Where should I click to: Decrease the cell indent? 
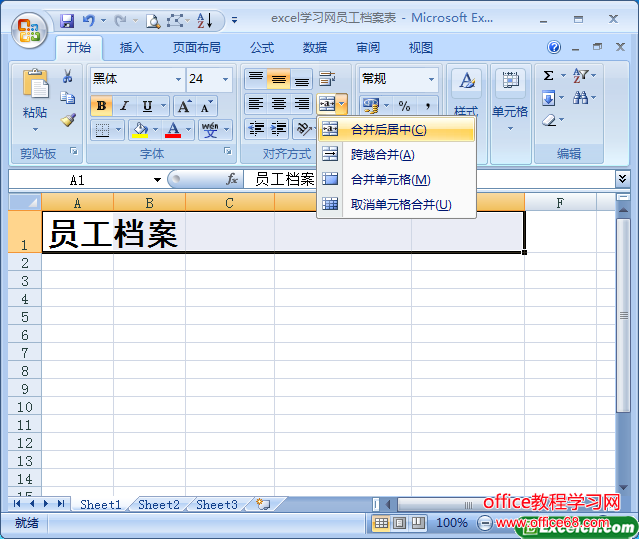[x=256, y=129]
